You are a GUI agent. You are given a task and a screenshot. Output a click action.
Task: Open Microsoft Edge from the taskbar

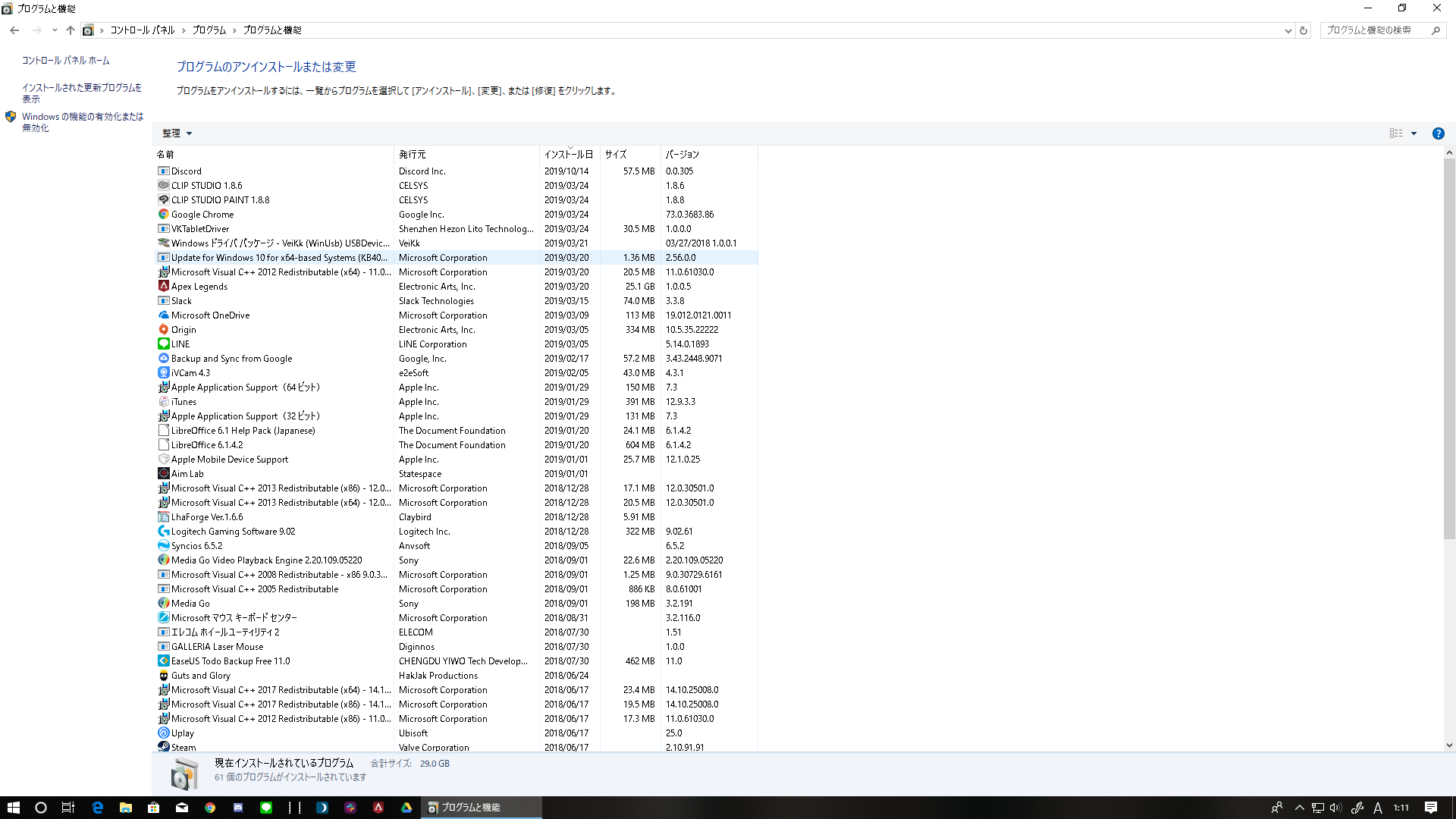click(97, 808)
